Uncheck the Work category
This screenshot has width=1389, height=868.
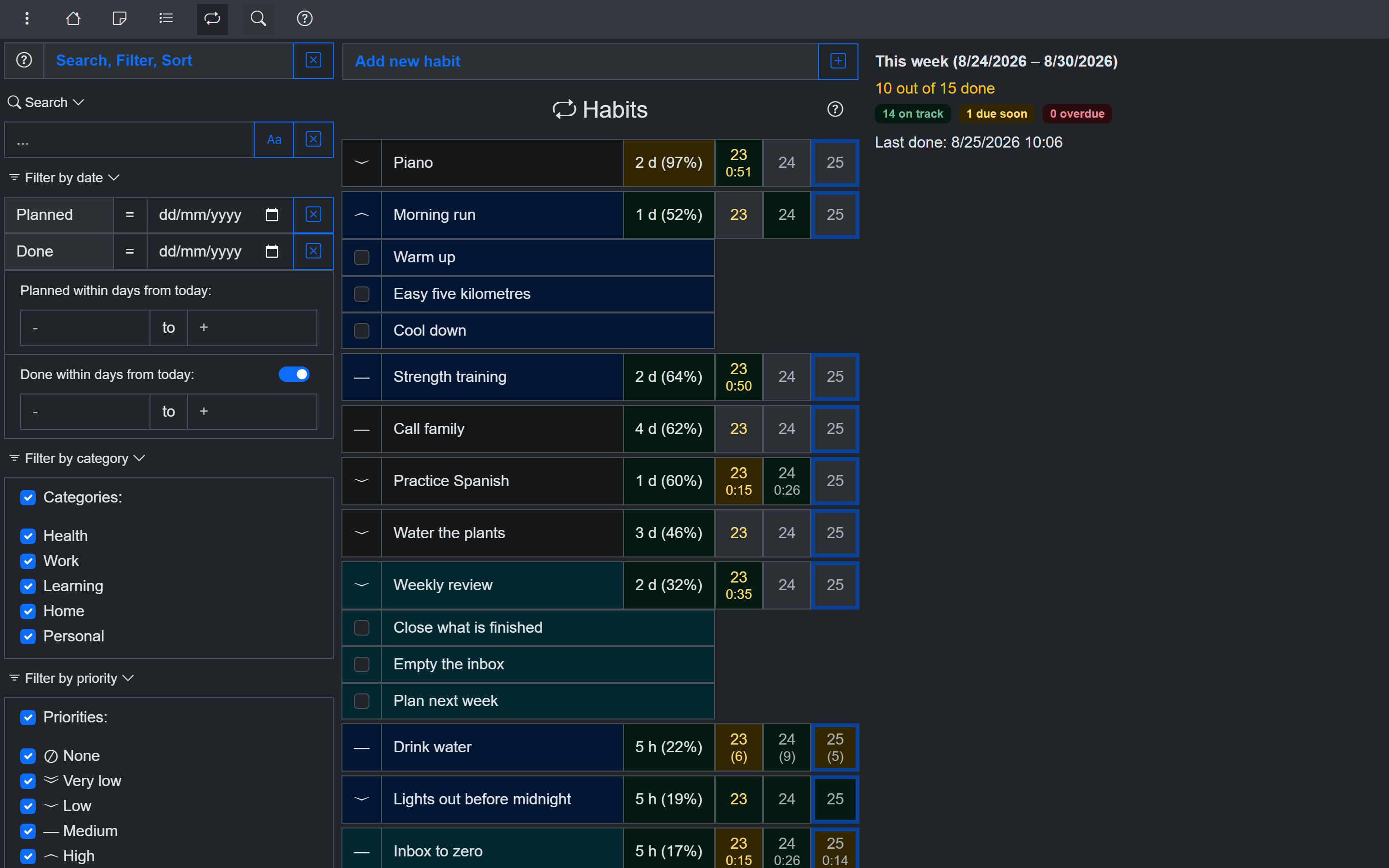[x=28, y=561]
